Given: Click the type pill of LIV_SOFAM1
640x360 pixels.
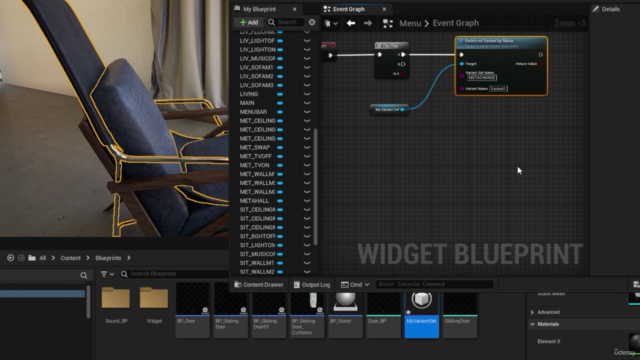Looking at the screenshot, I should point(280,67).
